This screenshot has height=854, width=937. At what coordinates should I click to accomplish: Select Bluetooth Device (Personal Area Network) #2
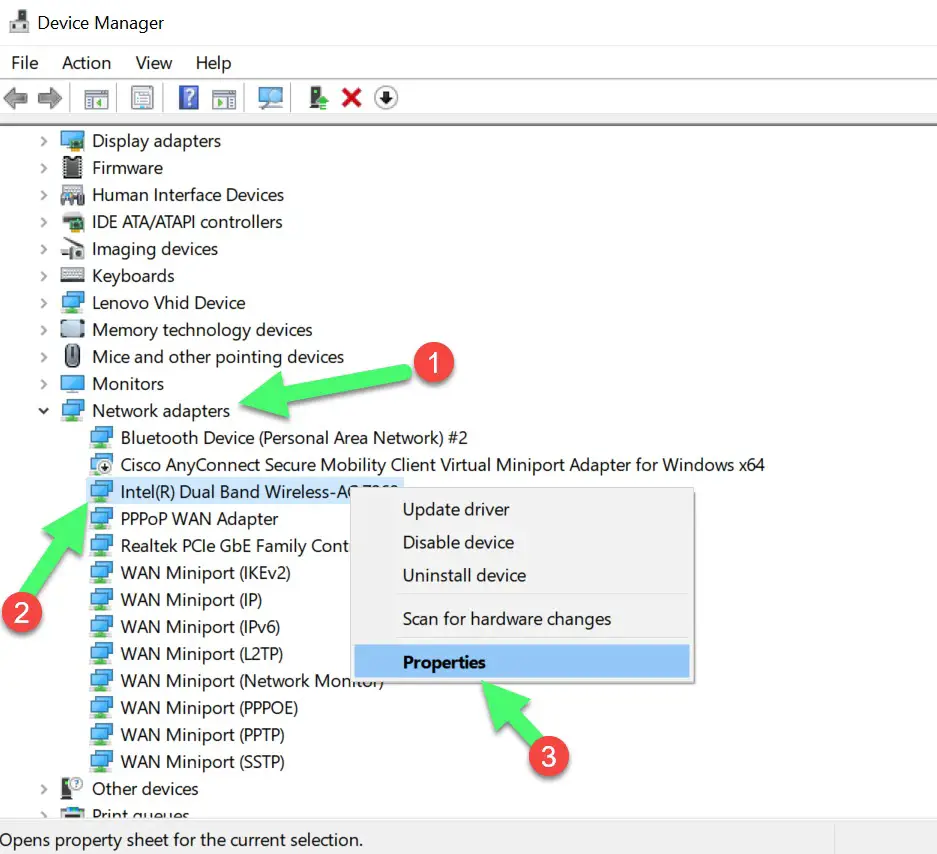[x=293, y=438]
